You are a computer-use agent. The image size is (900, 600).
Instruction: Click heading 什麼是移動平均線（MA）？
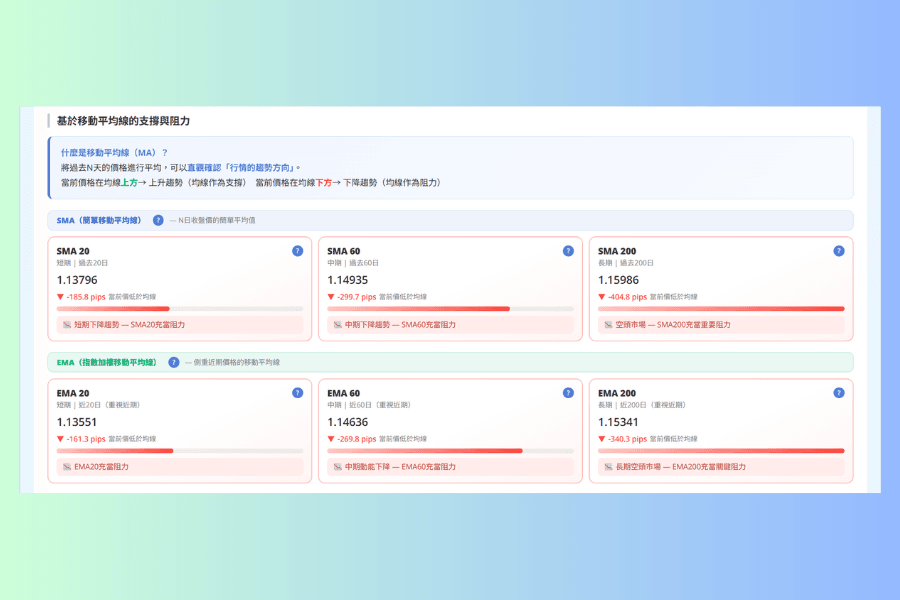pos(114,153)
